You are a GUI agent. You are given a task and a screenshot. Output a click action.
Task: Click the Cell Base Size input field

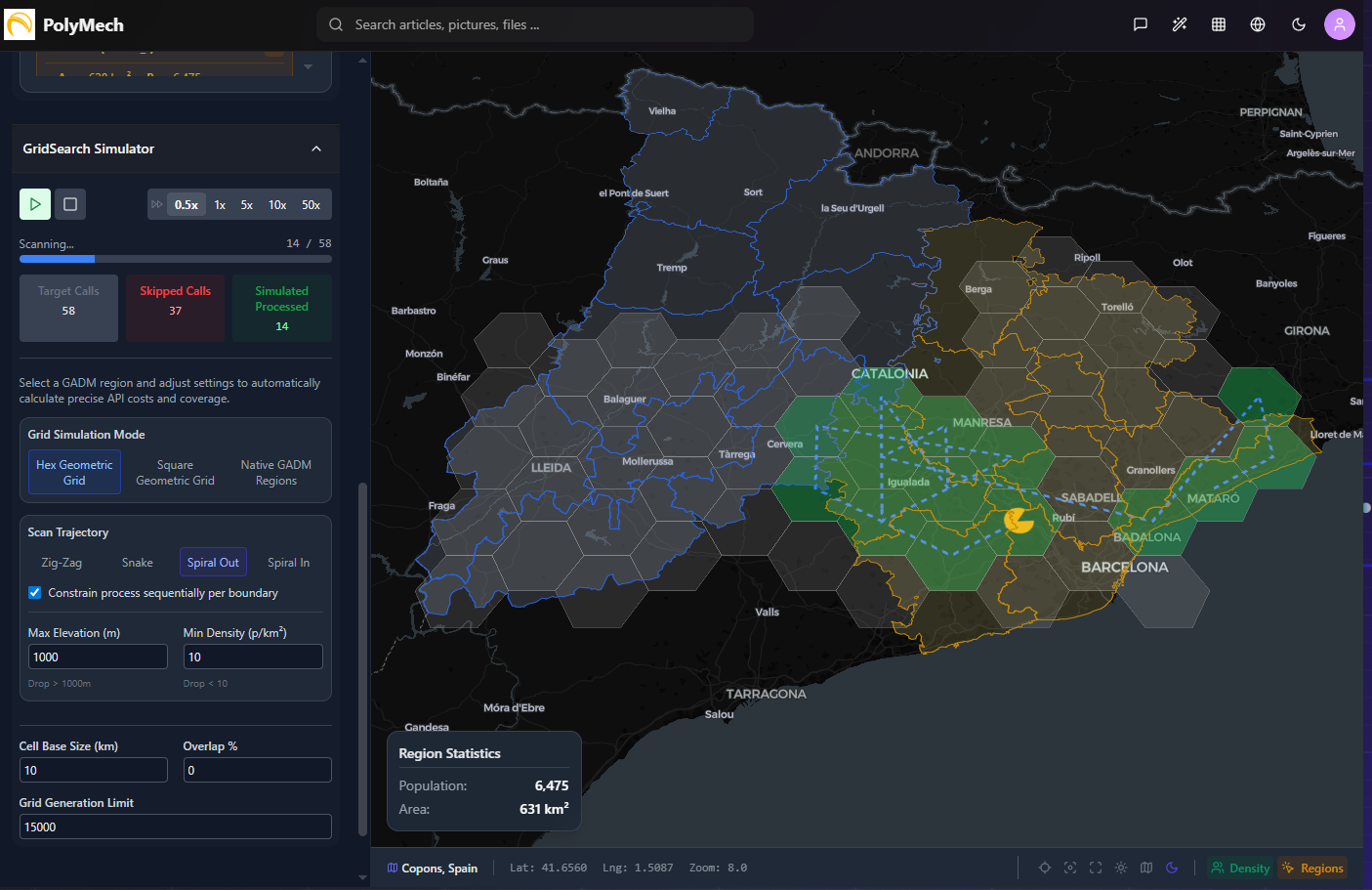94,770
